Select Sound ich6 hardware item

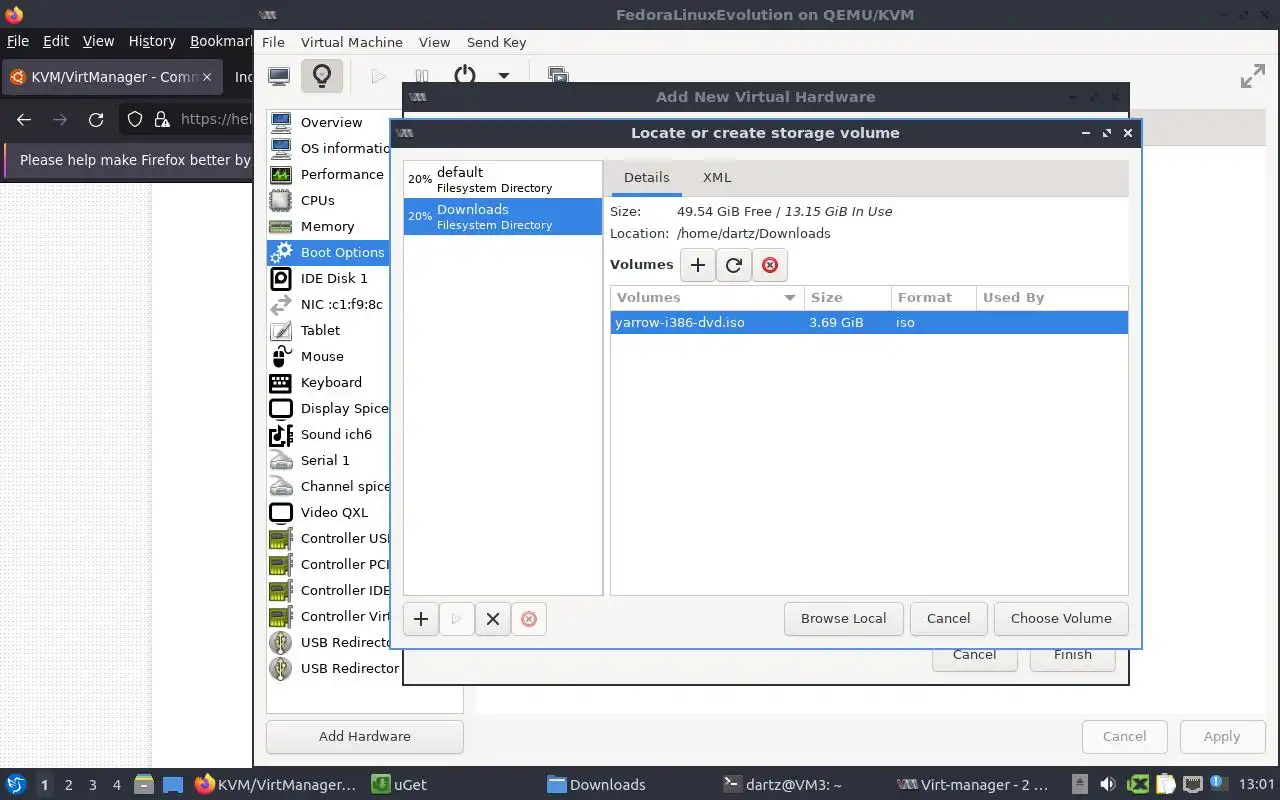pyautogui.click(x=329, y=434)
